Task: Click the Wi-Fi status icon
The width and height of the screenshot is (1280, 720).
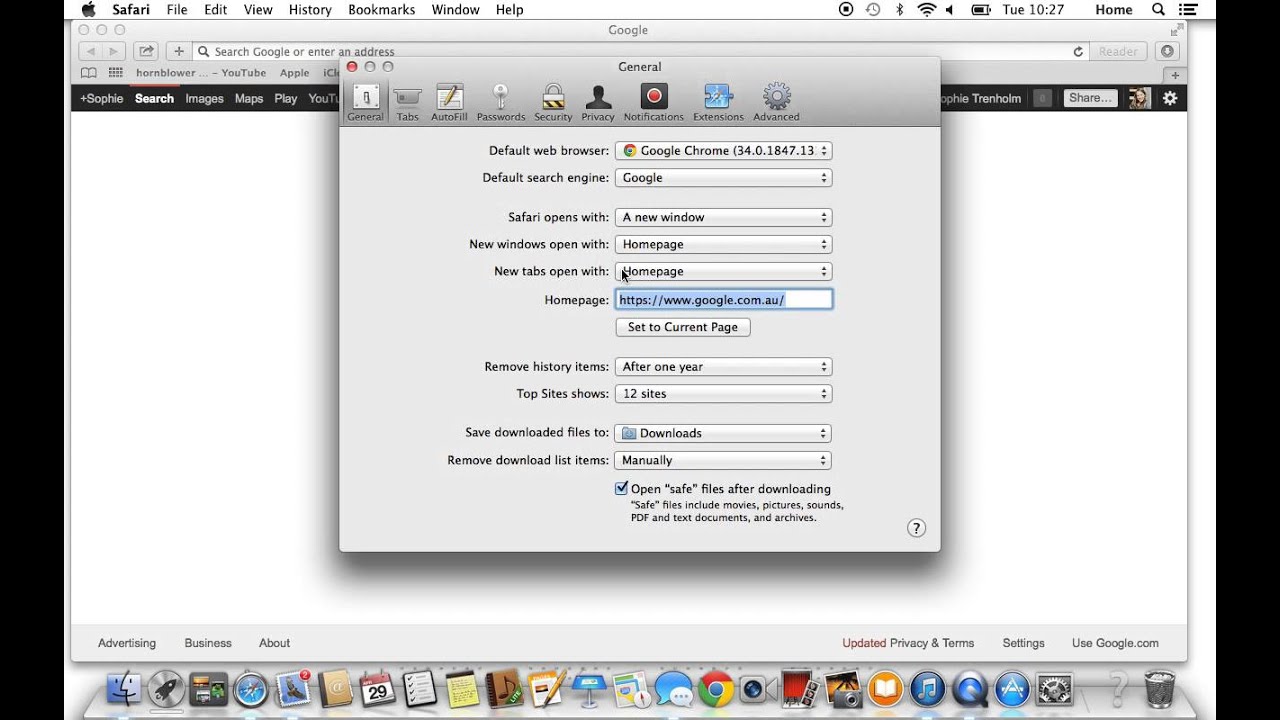Action: tap(927, 10)
